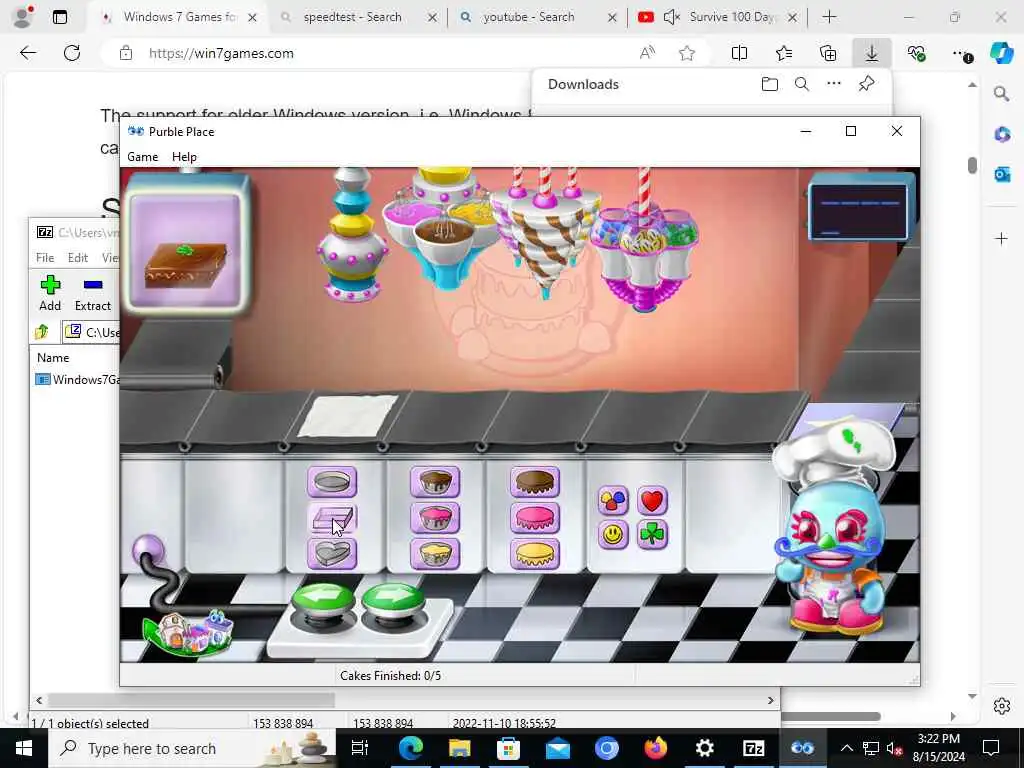This screenshot has width=1024, height=768.
Task: Click the taskbar search box
Action: 191,748
